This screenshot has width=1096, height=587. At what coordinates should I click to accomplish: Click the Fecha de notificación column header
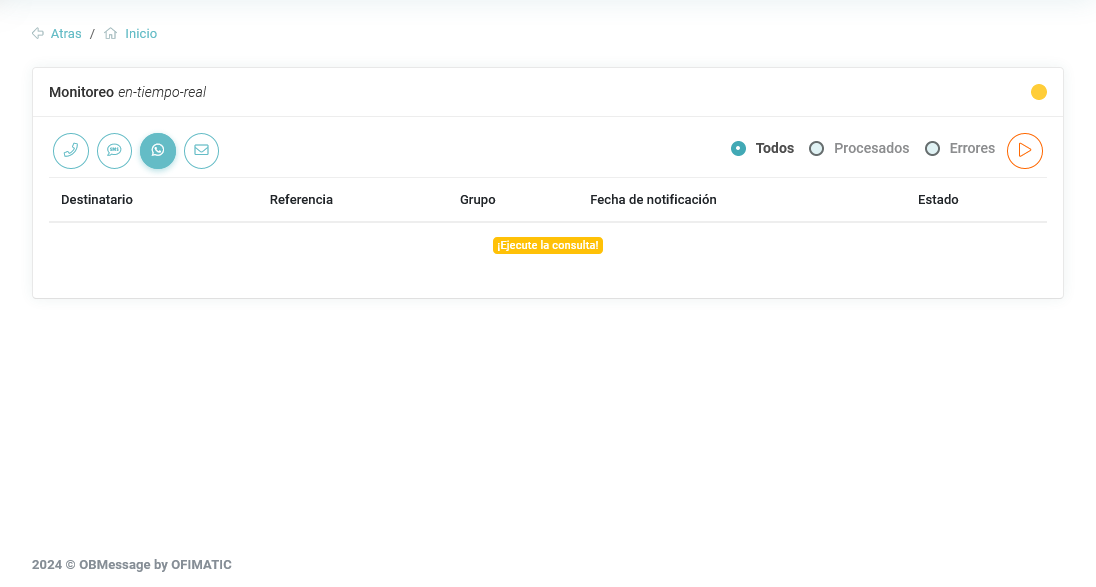(x=653, y=200)
